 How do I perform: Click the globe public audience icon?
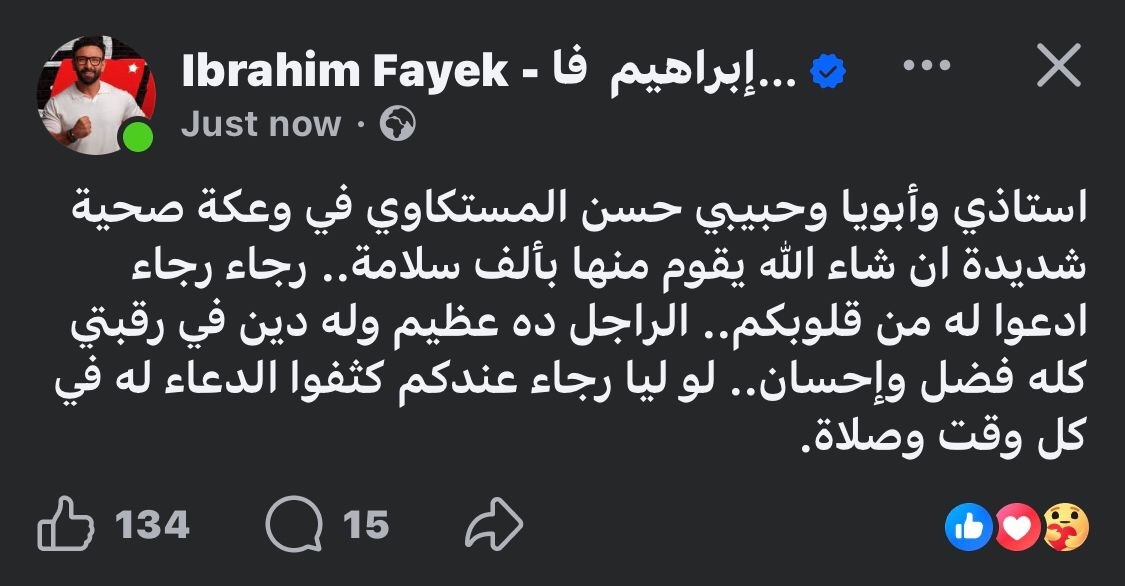tap(398, 125)
